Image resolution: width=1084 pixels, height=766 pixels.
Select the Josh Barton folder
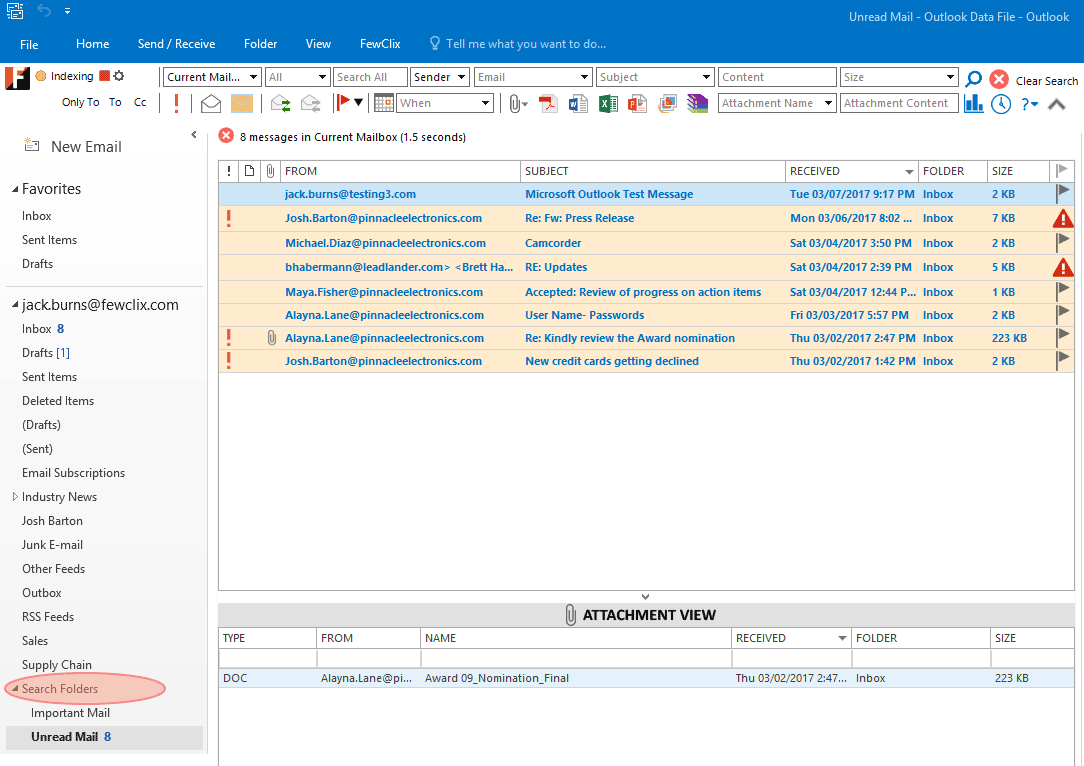tap(52, 521)
